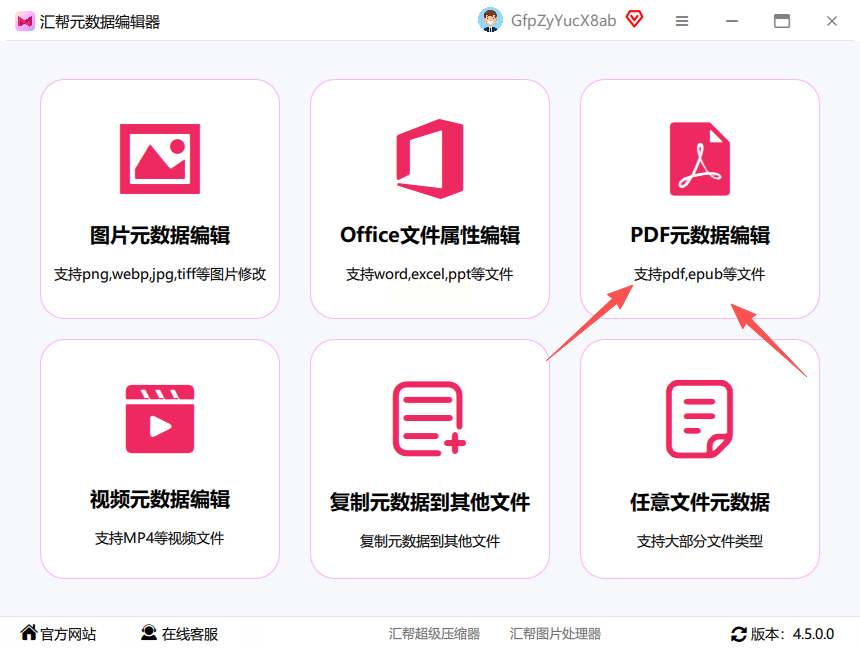Open the 汇帮超级压缩器 link
The height and width of the screenshot is (650, 860).
434,634
